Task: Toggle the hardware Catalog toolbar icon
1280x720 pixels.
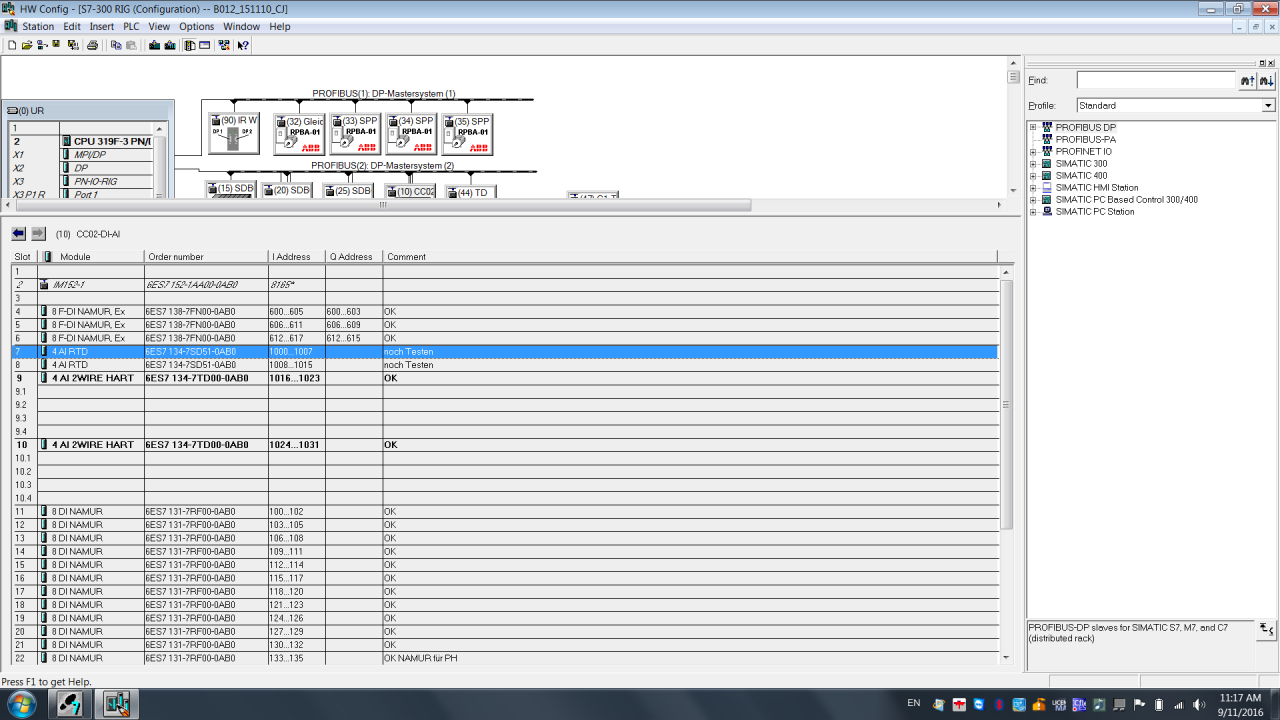Action: pyautogui.click(x=189, y=45)
